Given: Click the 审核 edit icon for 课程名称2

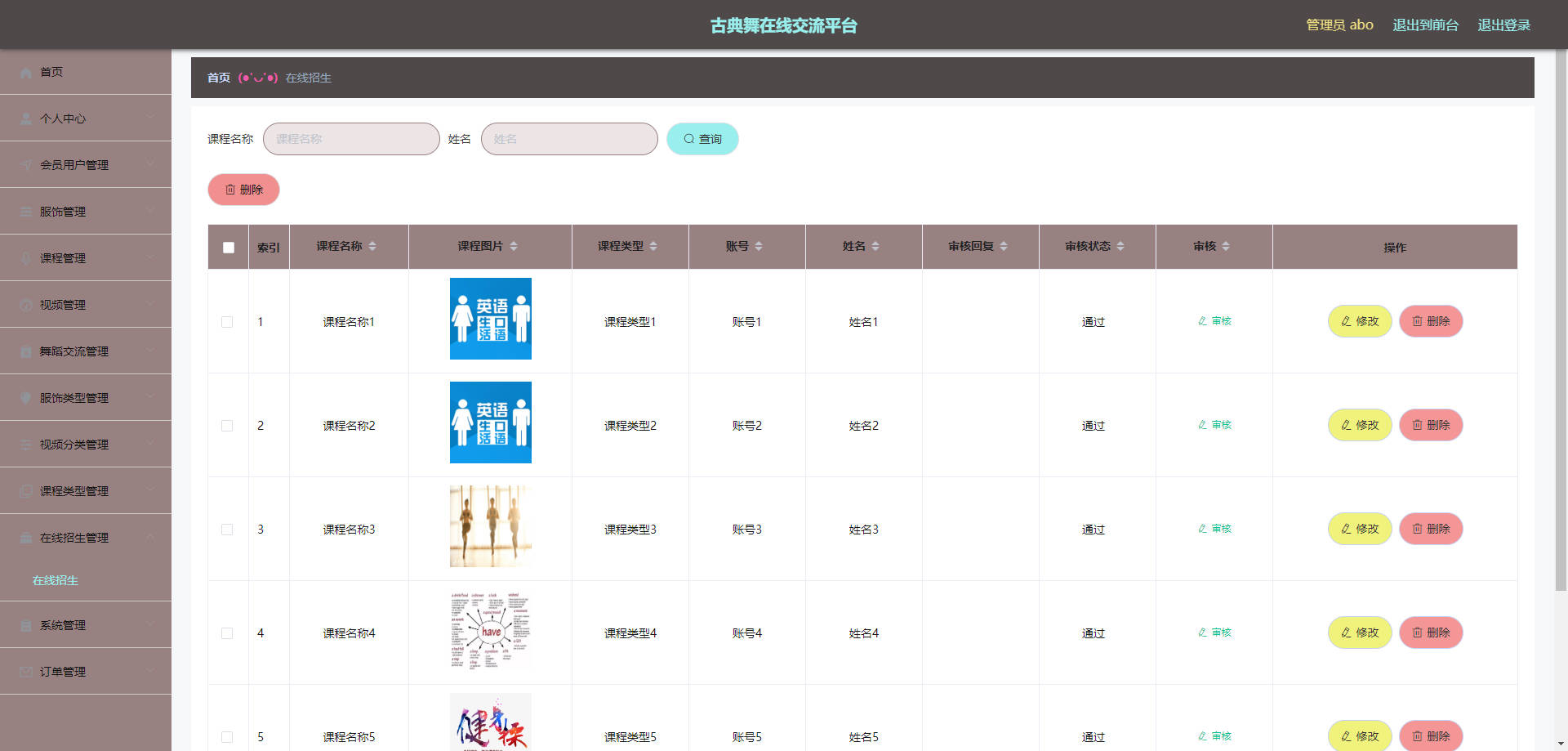Looking at the screenshot, I should (1202, 425).
